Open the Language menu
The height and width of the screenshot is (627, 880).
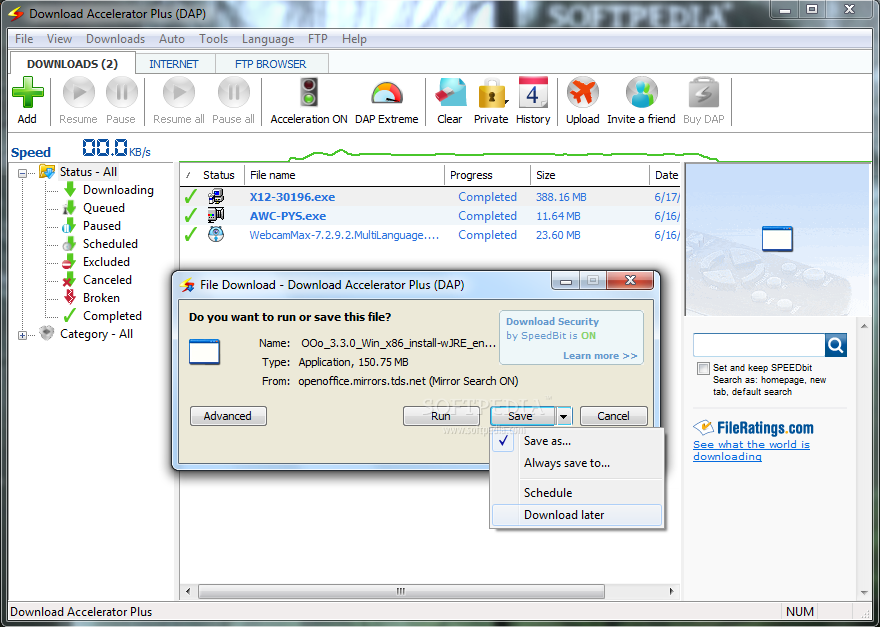coord(268,39)
